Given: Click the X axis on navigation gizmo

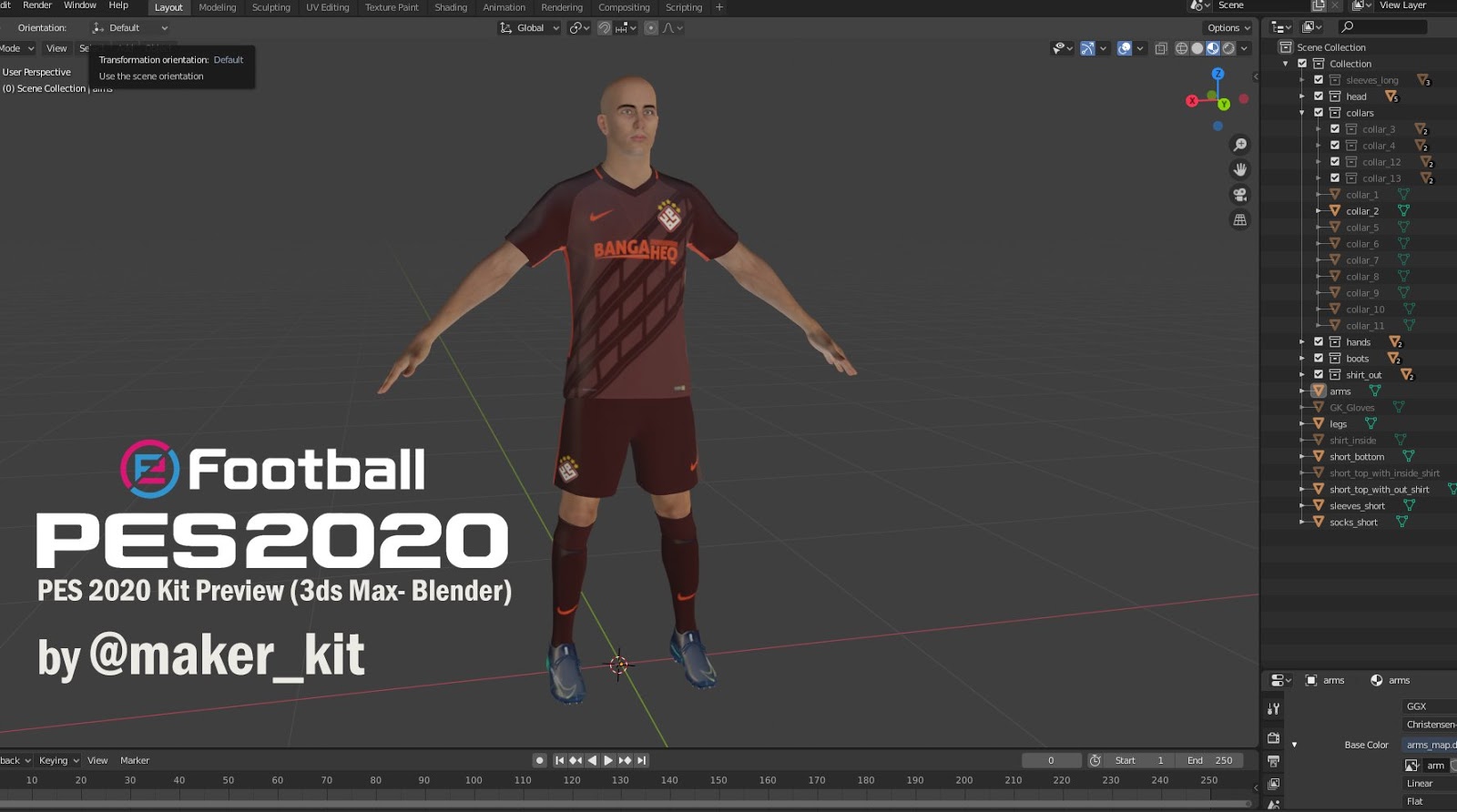Looking at the screenshot, I should tap(1191, 101).
